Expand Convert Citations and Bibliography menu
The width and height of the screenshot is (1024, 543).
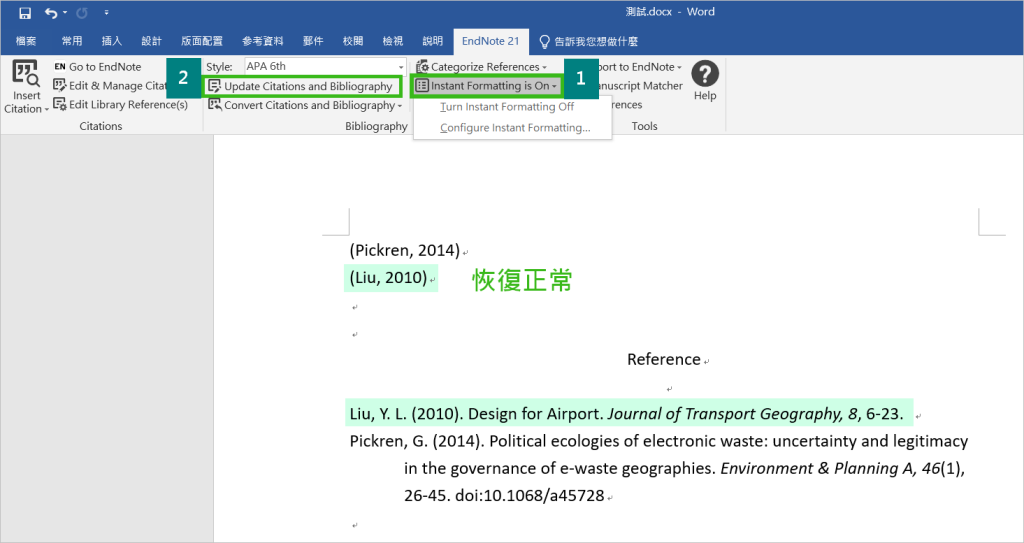click(x=305, y=105)
